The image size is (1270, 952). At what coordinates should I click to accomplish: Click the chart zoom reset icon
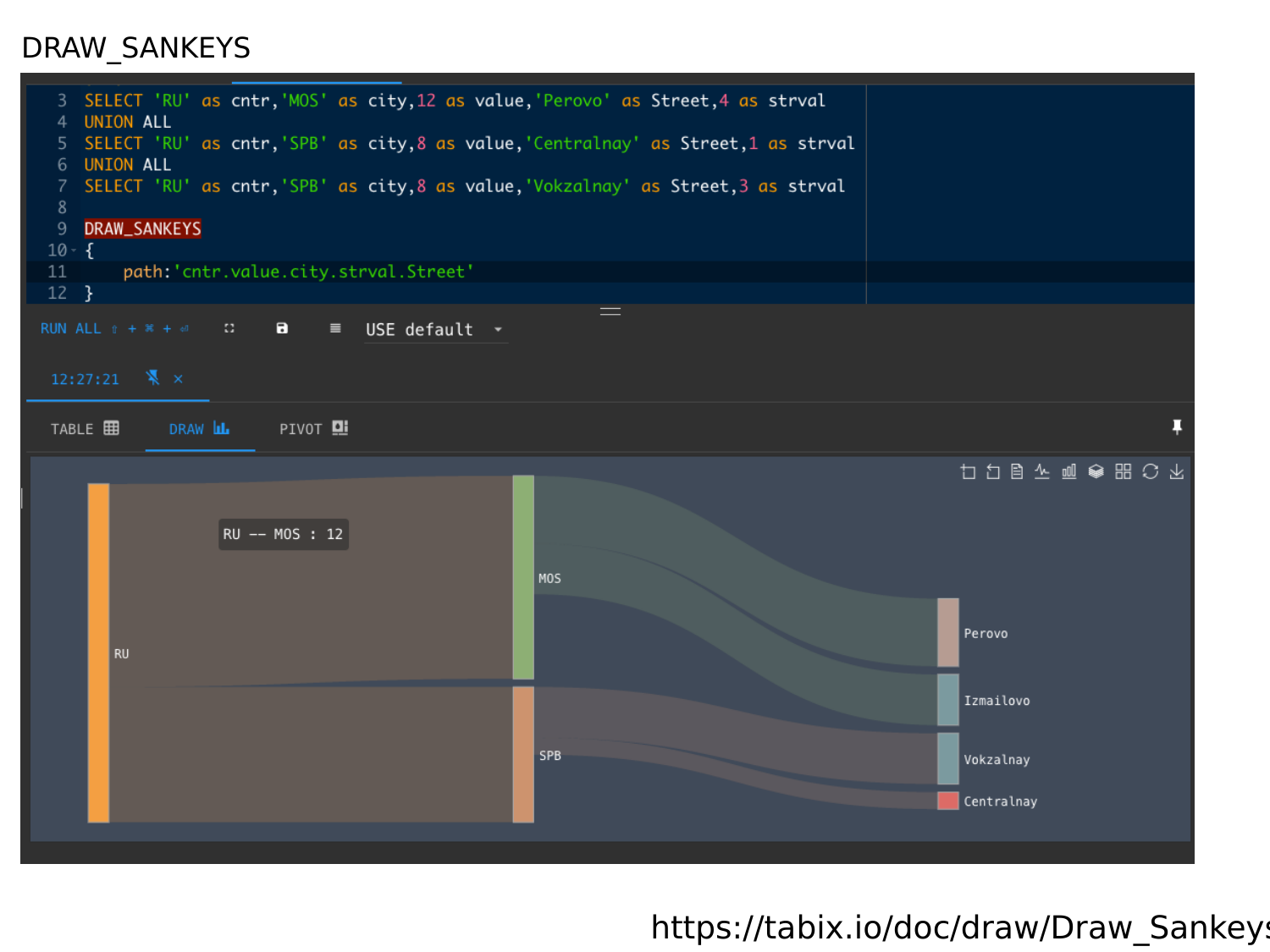point(992,471)
